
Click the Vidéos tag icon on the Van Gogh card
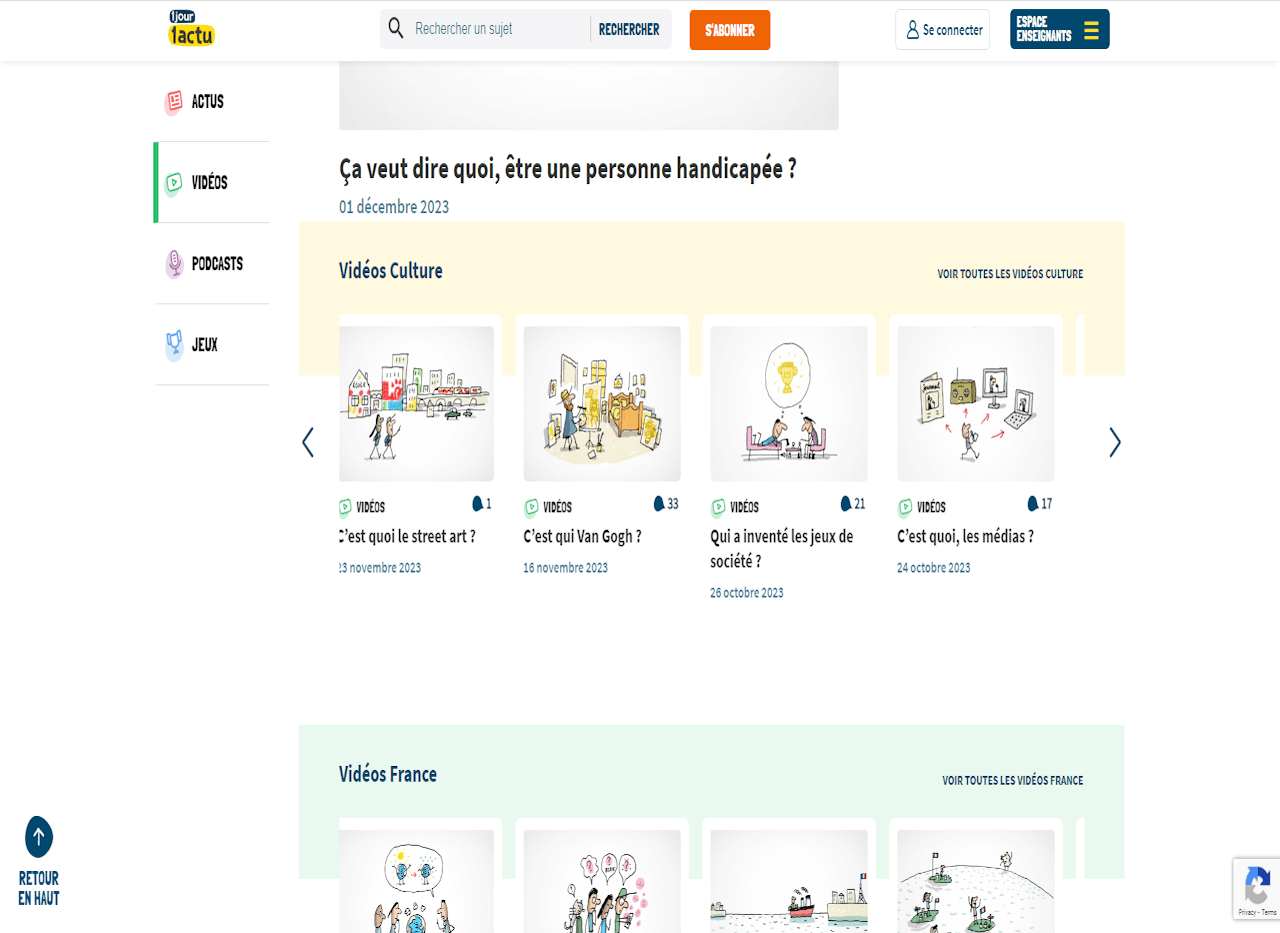pos(531,507)
